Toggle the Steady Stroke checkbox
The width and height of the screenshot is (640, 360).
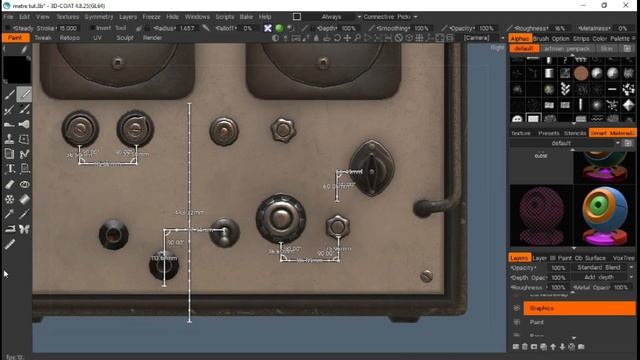pyautogui.click(x=9, y=28)
